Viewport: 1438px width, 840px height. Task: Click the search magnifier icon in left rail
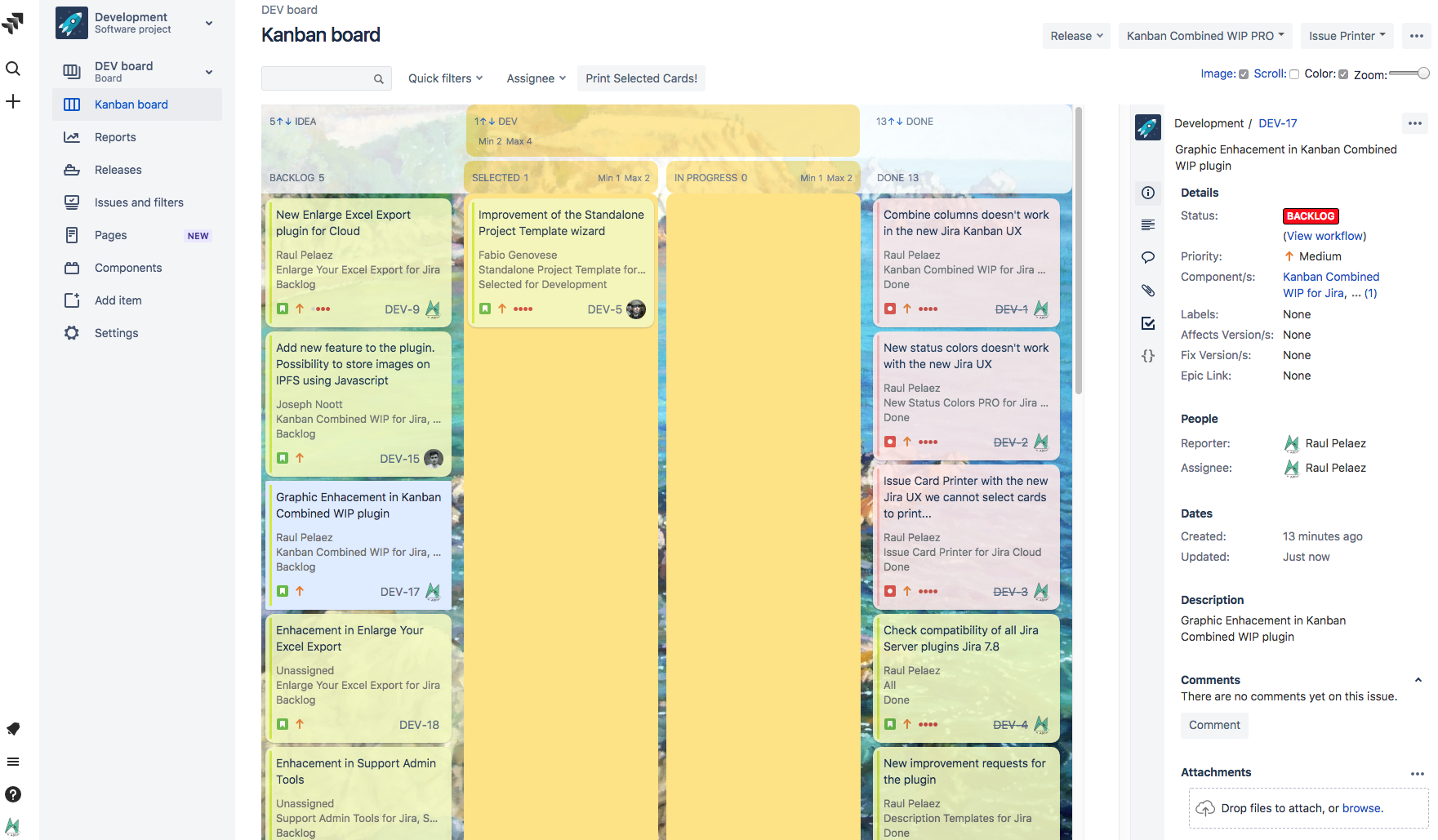point(13,69)
